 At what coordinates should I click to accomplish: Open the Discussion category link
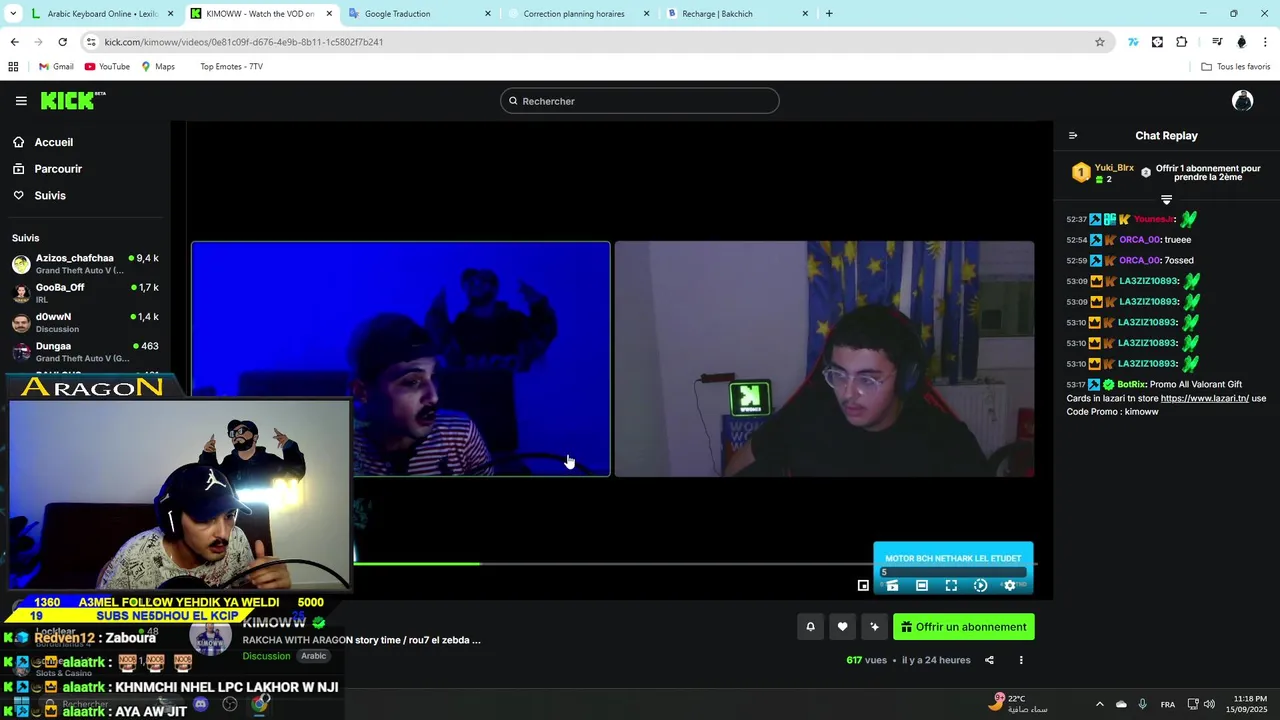266,656
